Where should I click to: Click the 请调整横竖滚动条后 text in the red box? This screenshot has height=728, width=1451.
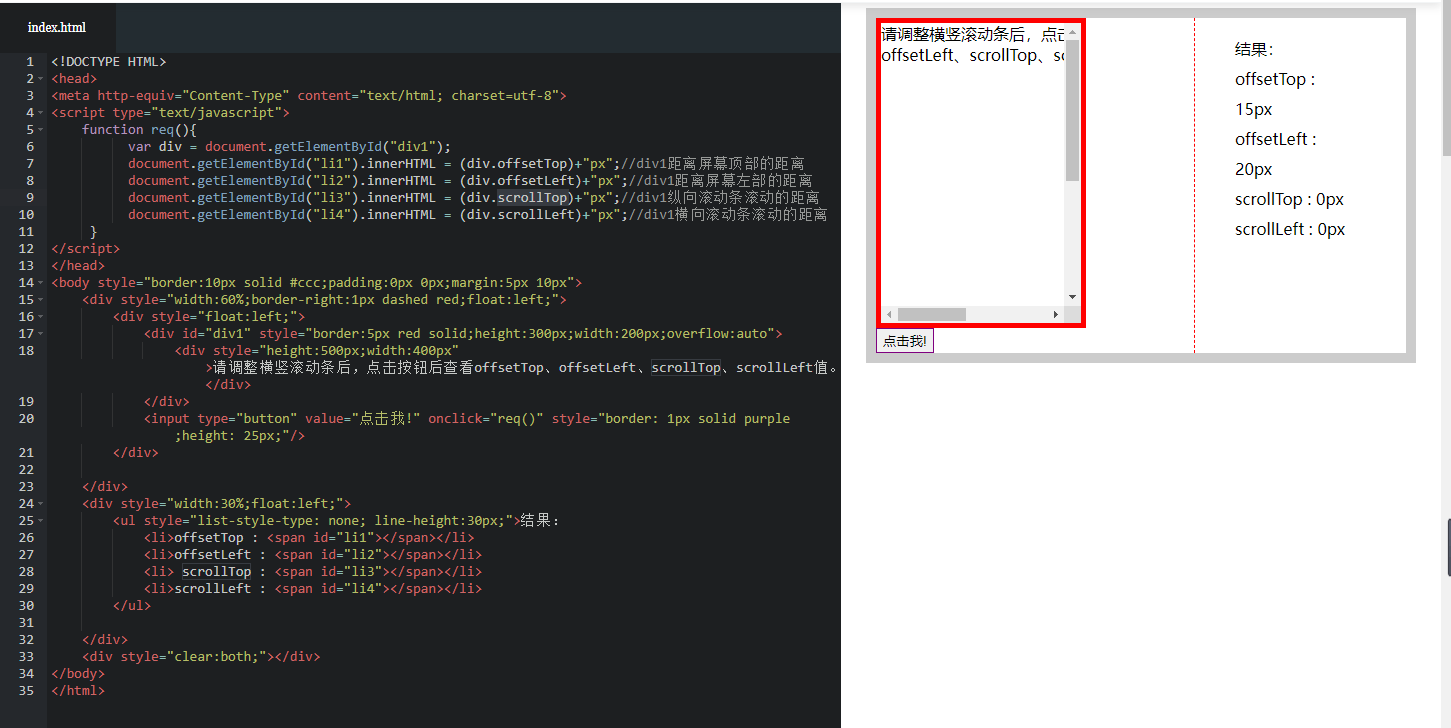coord(954,34)
